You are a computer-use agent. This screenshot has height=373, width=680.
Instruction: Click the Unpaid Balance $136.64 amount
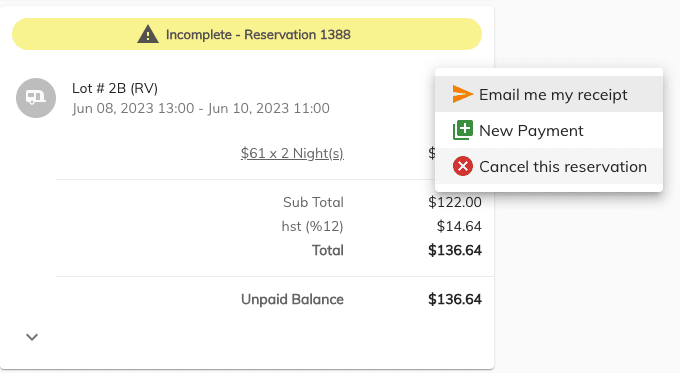(454, 299)
